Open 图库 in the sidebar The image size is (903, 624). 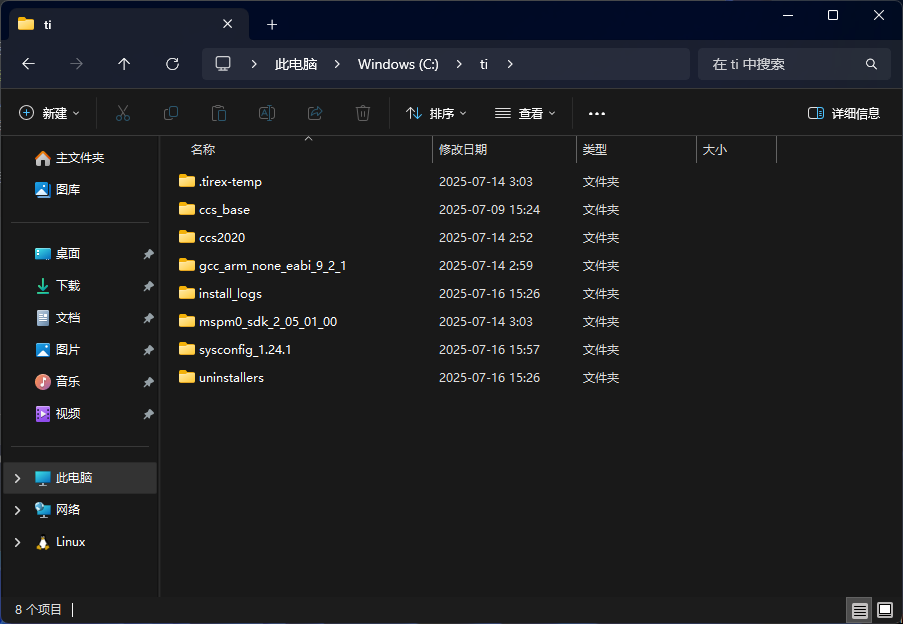coord(58,189)
